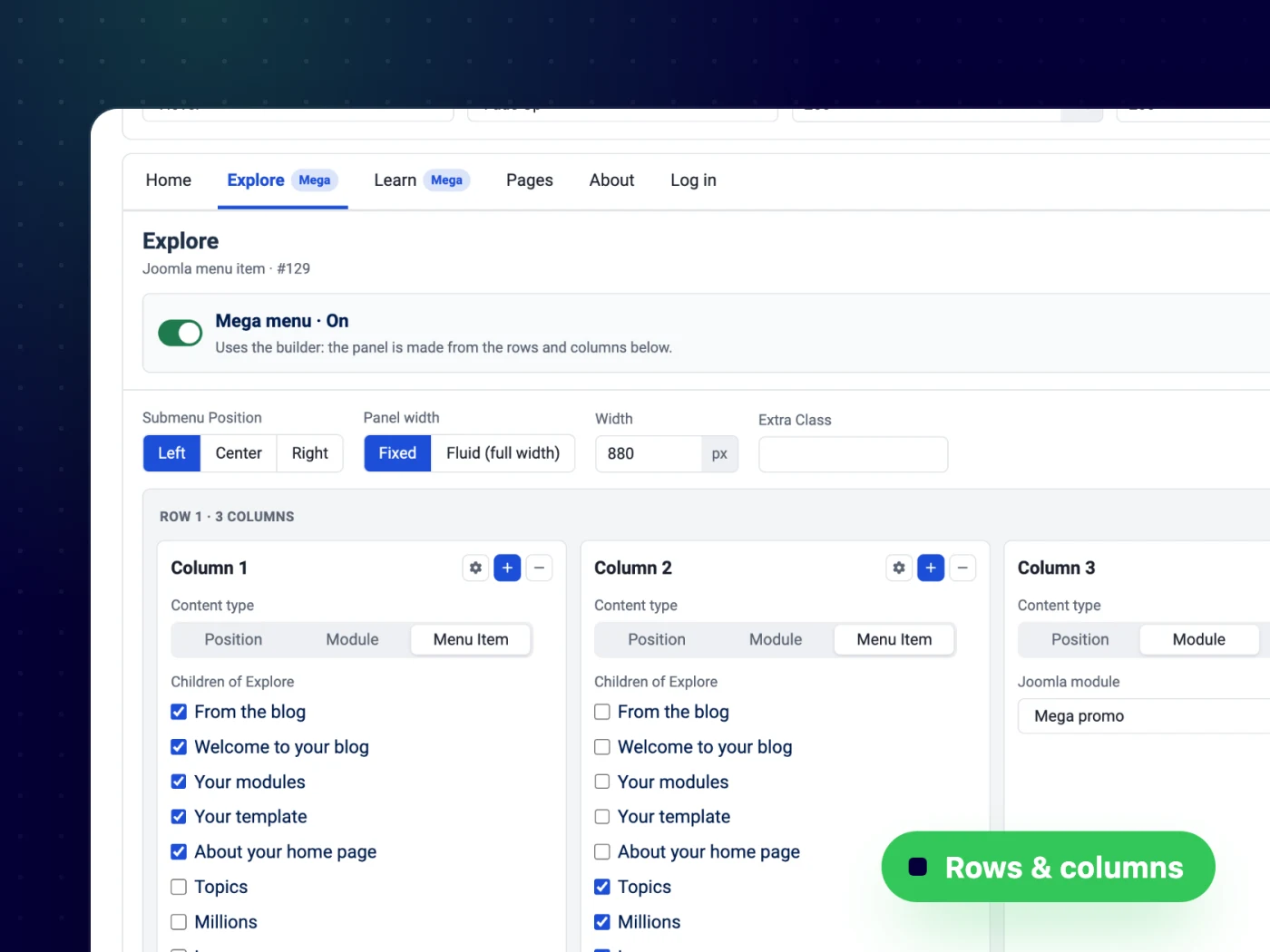
Task: Select the Home menu tab
Action: pos(169,180)
